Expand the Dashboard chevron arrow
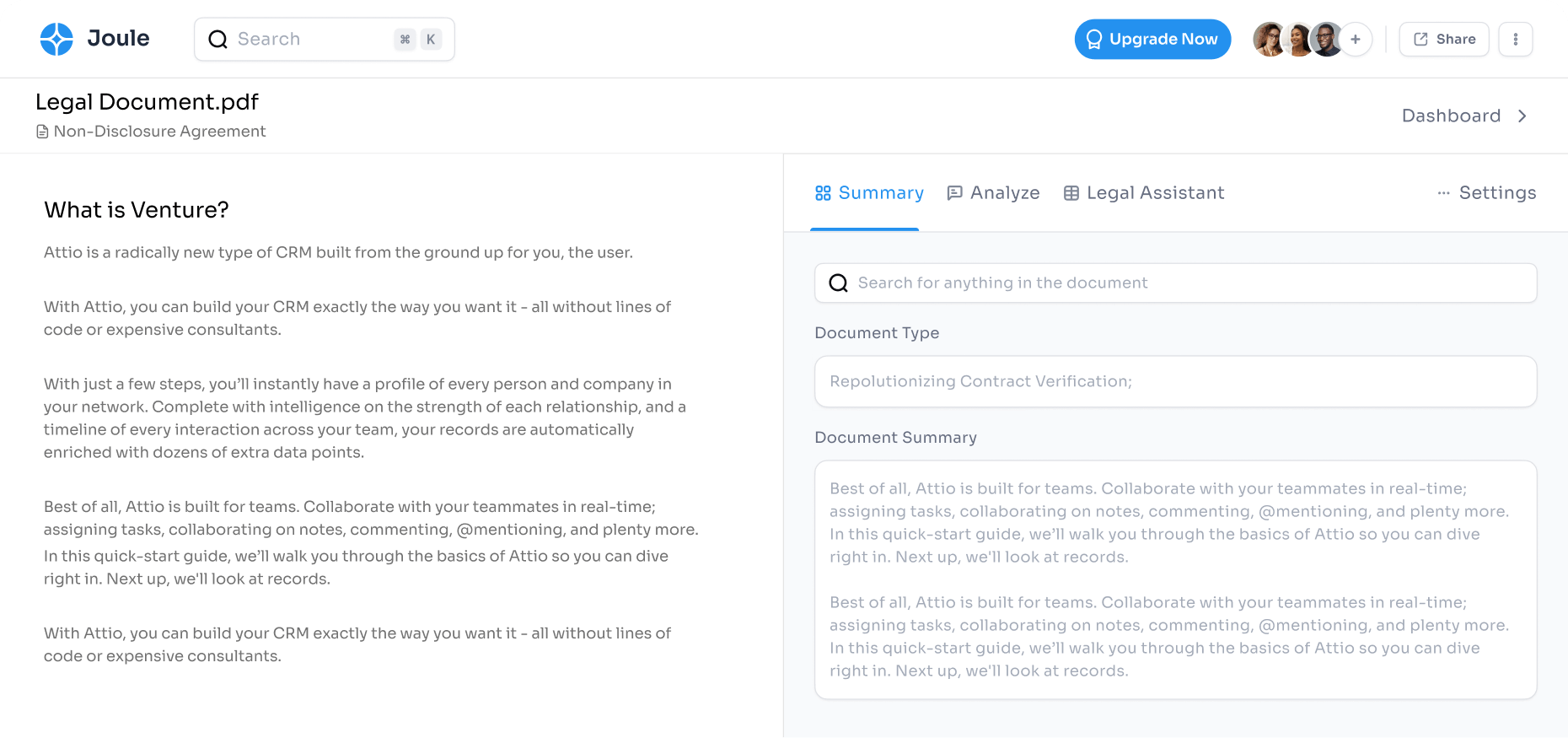1568x738 pixels. pyautogui.click(x=1522, y=116)
